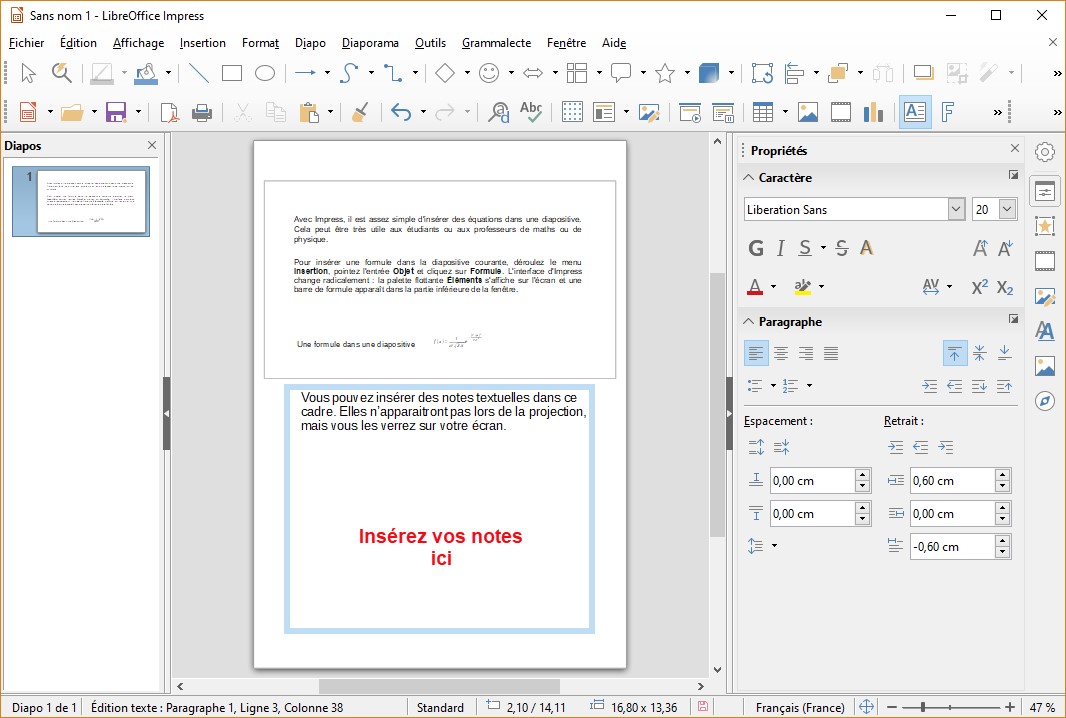Click the Print icon in toolbar

(202, 112)
